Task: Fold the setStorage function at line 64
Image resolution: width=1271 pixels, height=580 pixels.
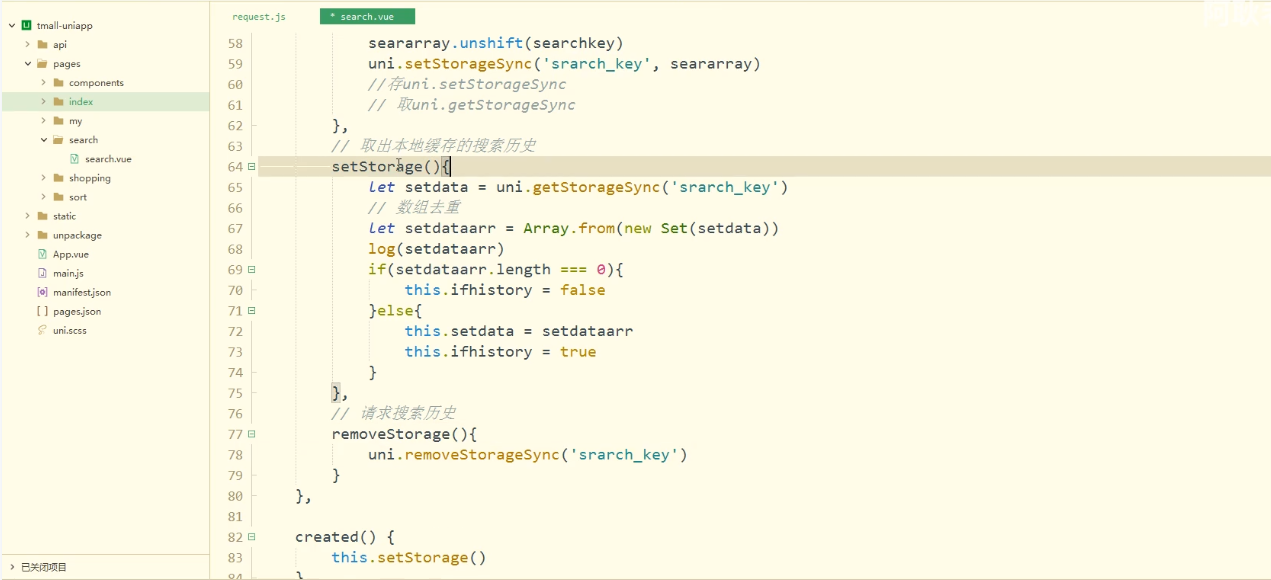Action: tap(251, 166)
